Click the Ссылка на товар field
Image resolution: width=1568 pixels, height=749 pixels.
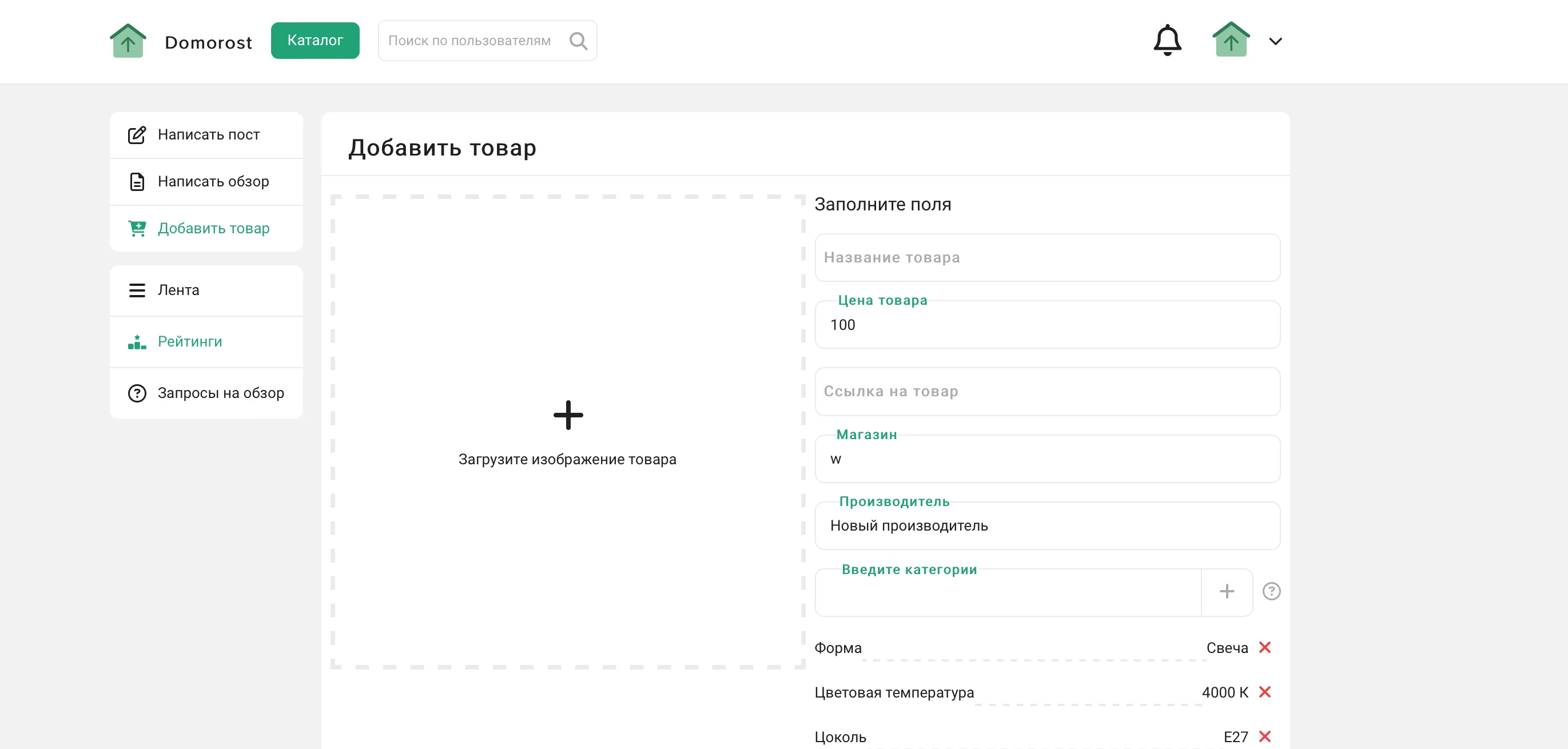(x=1047, y=391)
